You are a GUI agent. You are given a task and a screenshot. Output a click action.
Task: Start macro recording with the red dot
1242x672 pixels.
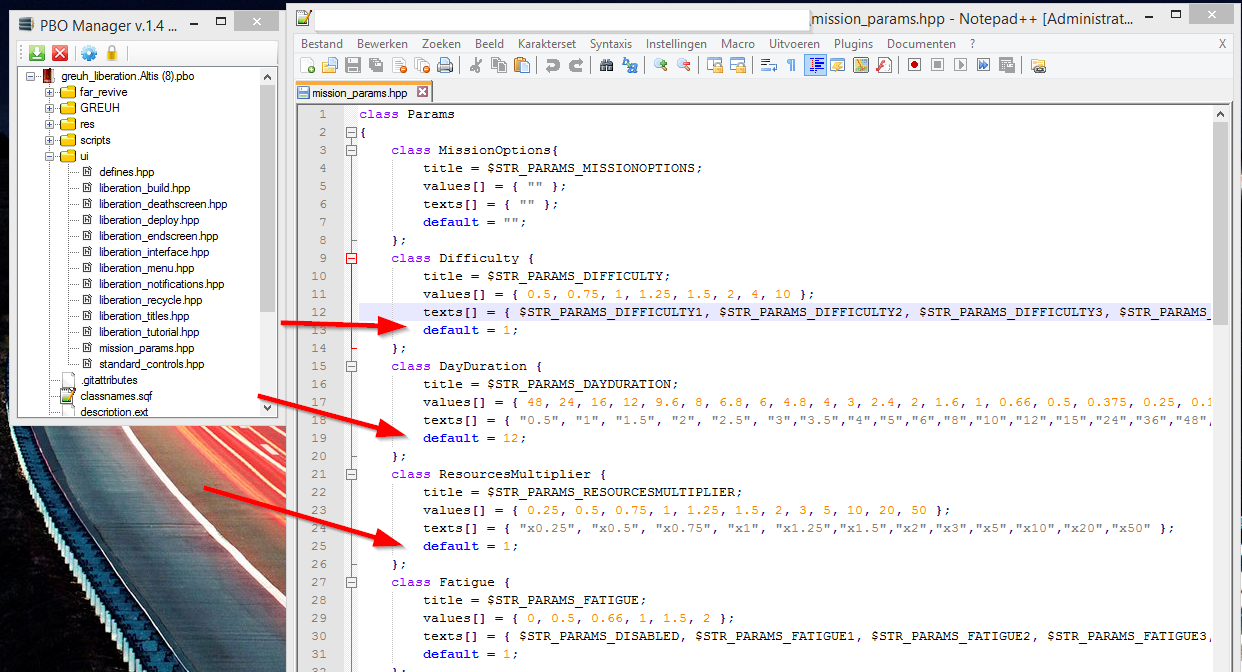pos(914,65)
